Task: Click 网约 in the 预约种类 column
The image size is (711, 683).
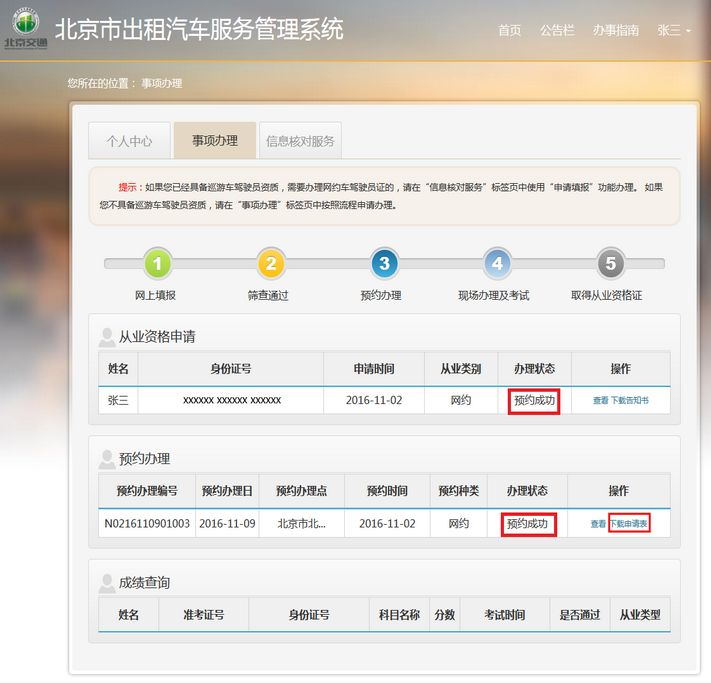Action: pos(459,524)
